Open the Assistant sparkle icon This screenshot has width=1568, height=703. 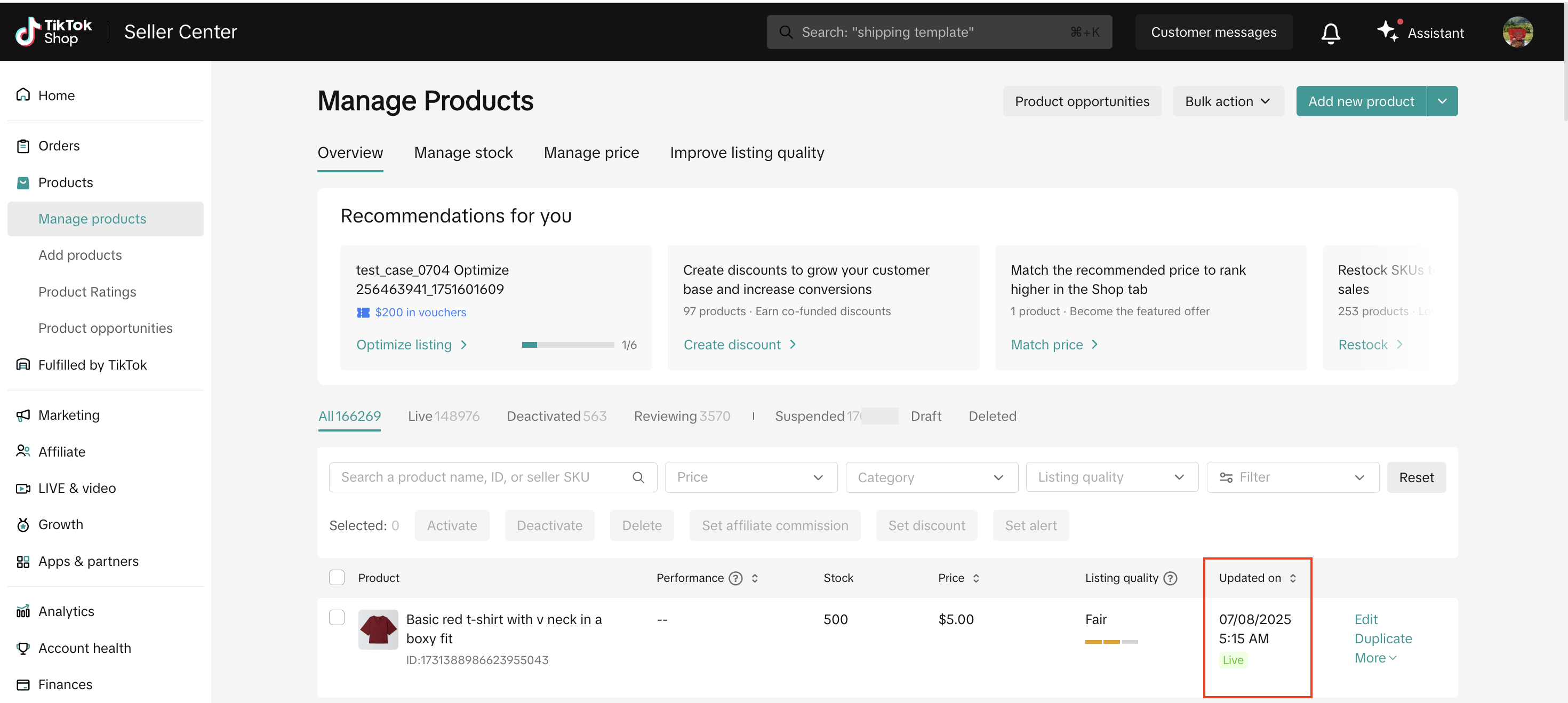coord(1387,31)
